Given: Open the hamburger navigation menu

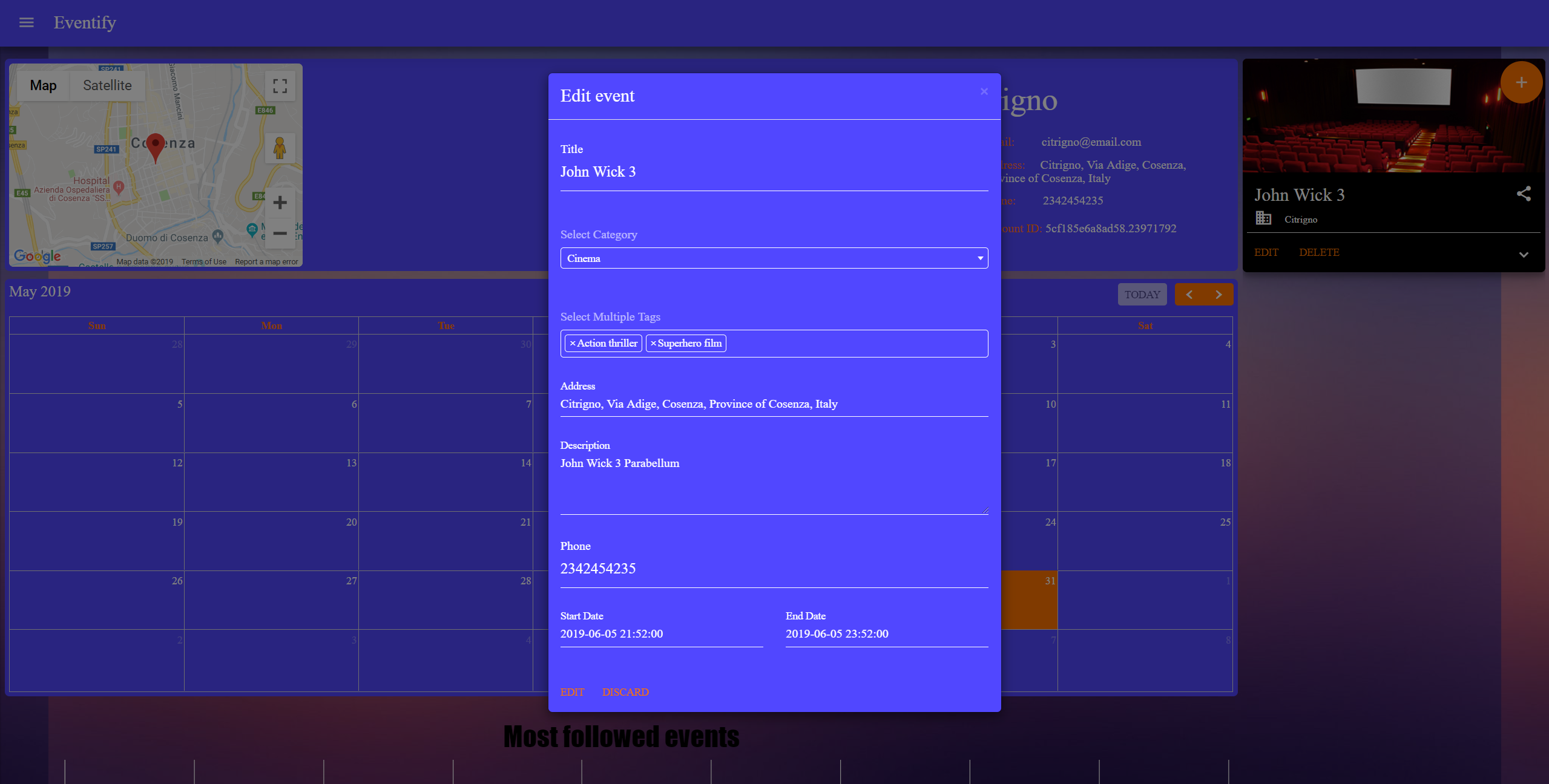Looking at the screenshot, I should [x=26, y=22].
